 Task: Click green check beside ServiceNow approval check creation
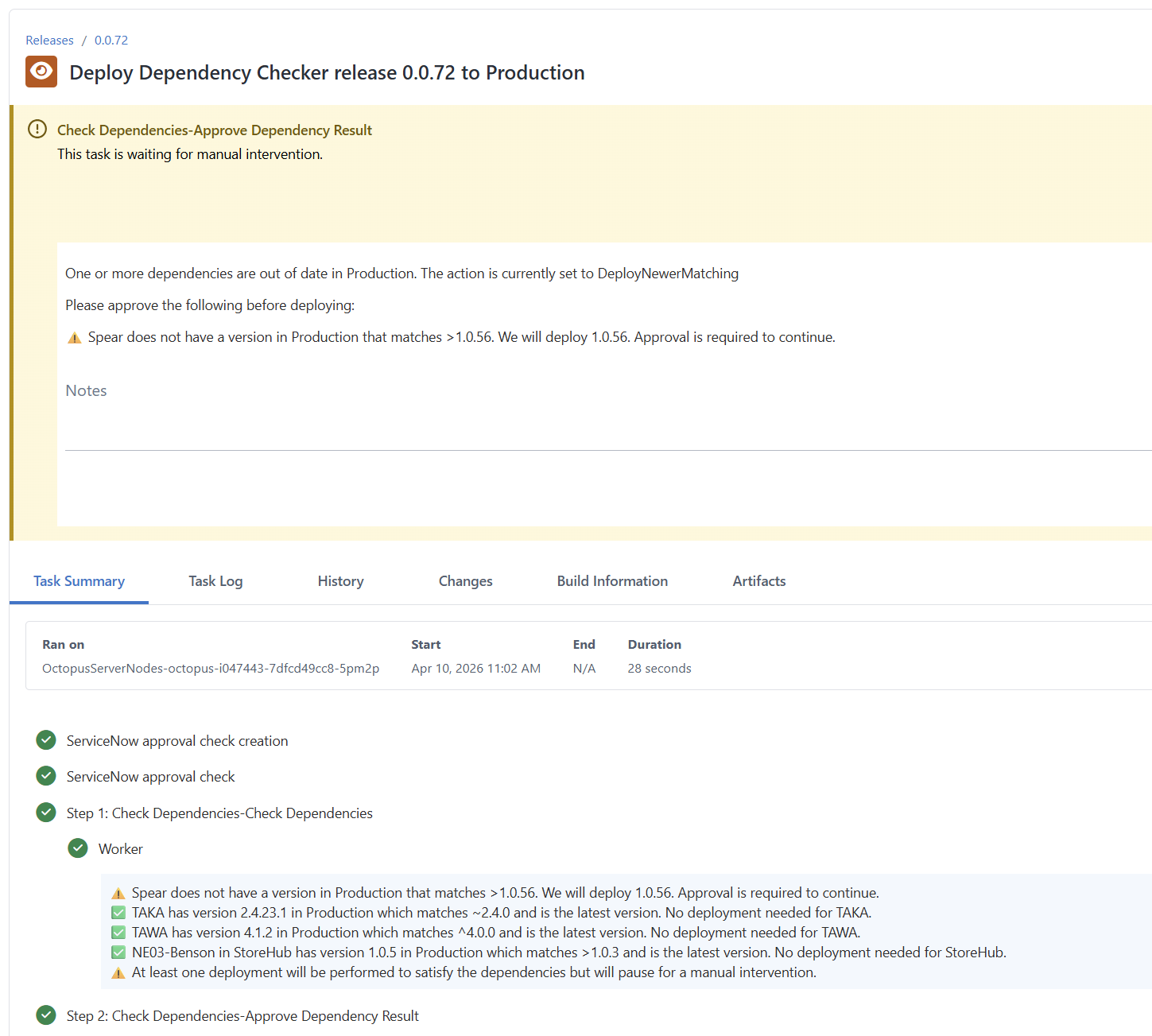point(45,740)
